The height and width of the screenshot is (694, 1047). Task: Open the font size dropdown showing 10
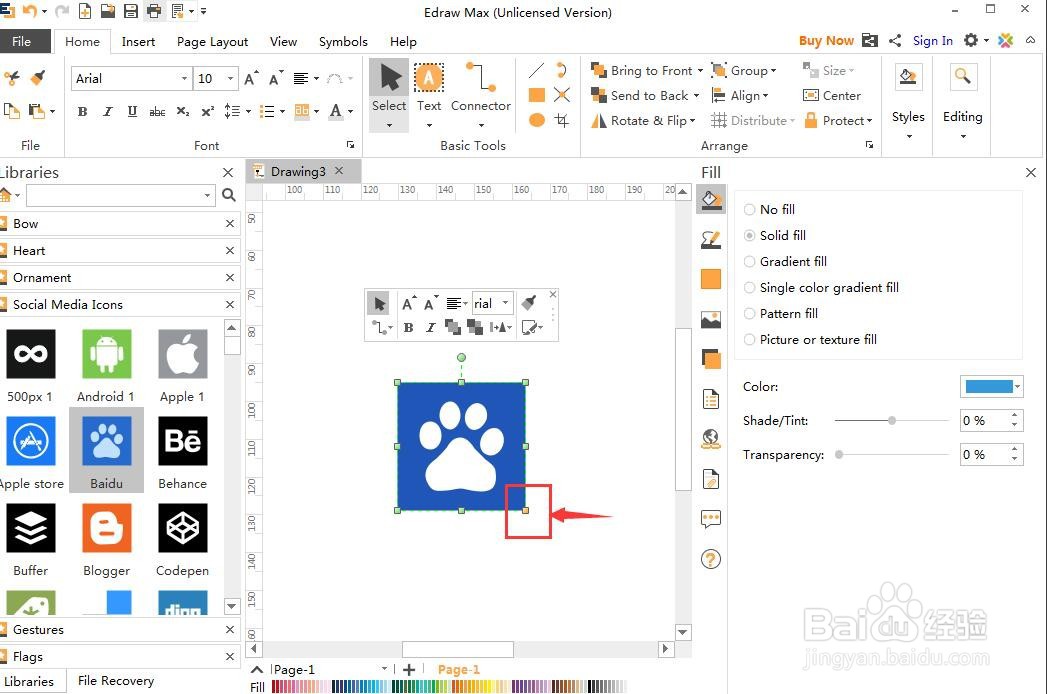[x=230, y=79]
